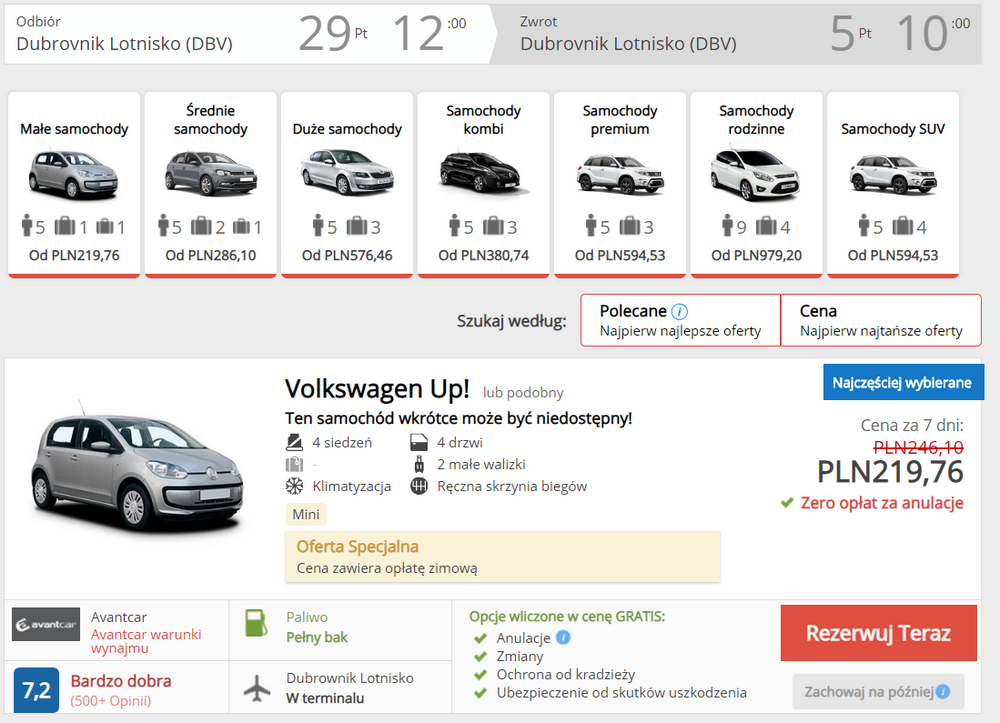The height and width of the screenshot is (723, 1000).
Task: Select the Duże samochody category card
Action: point(347,185)
